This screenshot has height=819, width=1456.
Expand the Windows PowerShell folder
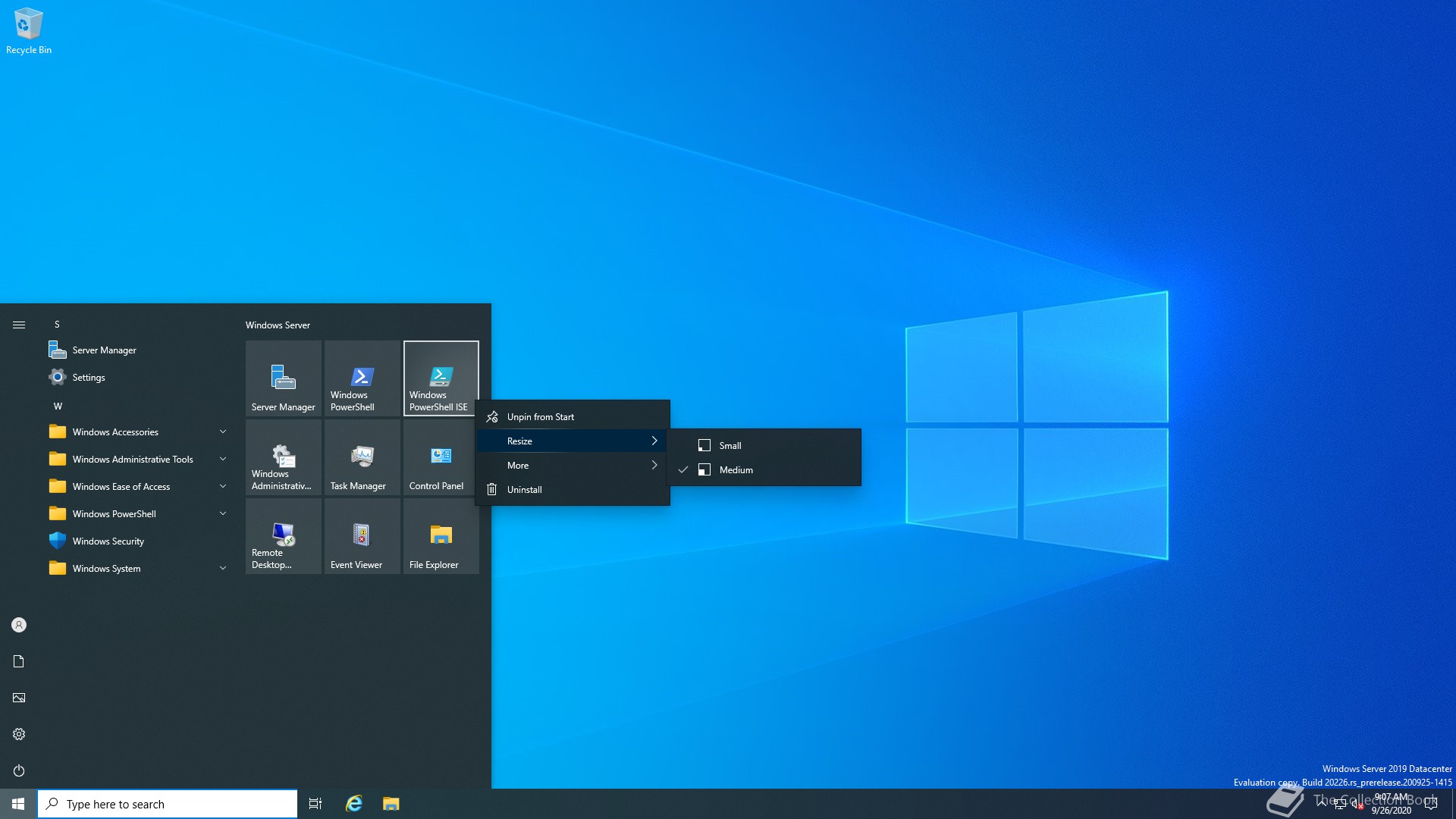tap(136, 514)
